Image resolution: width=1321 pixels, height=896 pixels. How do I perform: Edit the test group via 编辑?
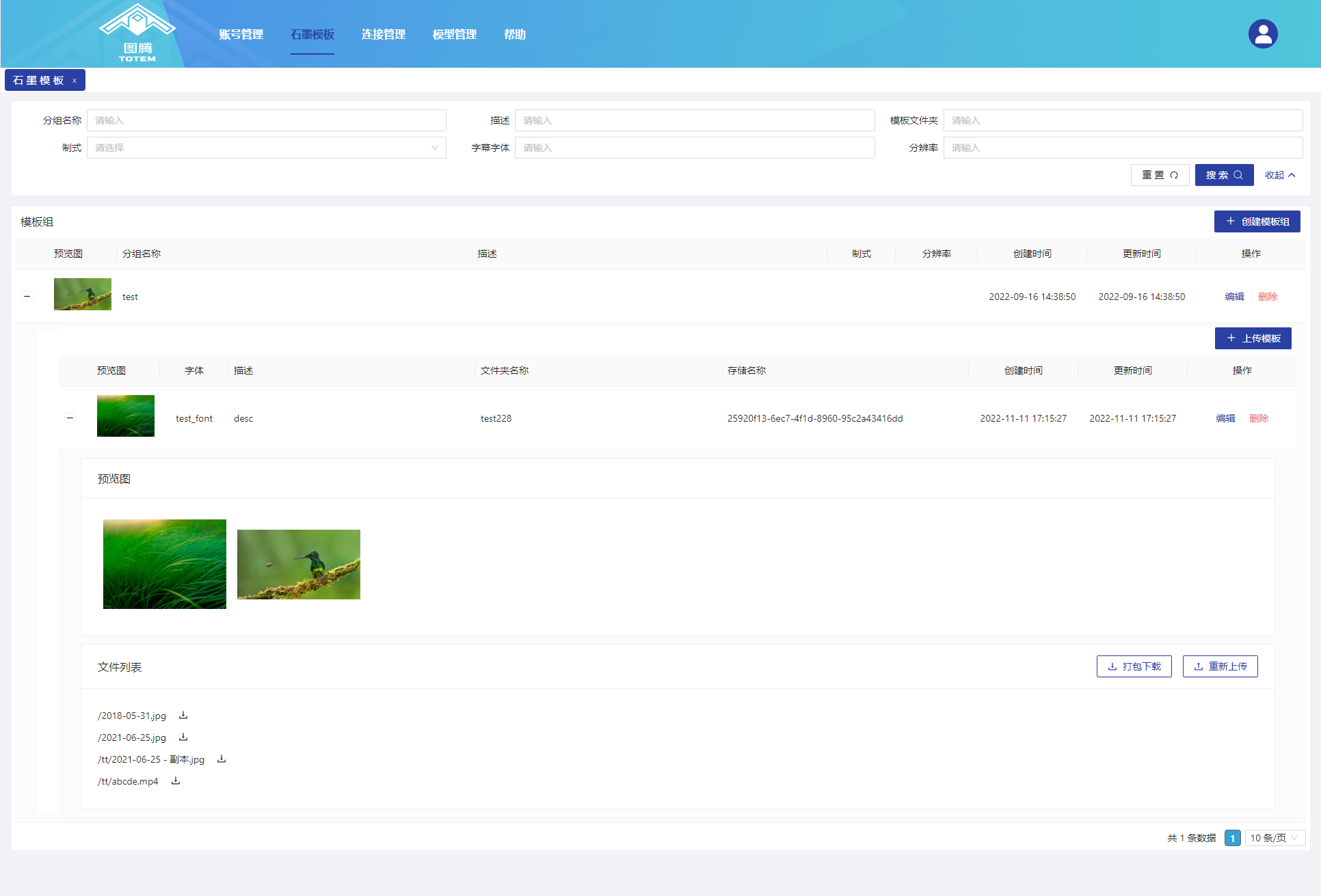(1234, 297)
